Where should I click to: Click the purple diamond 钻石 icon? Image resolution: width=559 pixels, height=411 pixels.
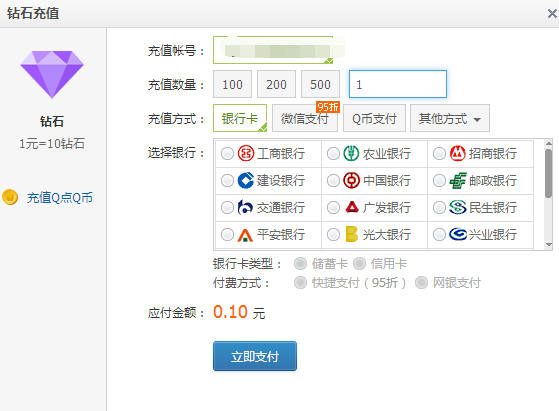(52, 74)
